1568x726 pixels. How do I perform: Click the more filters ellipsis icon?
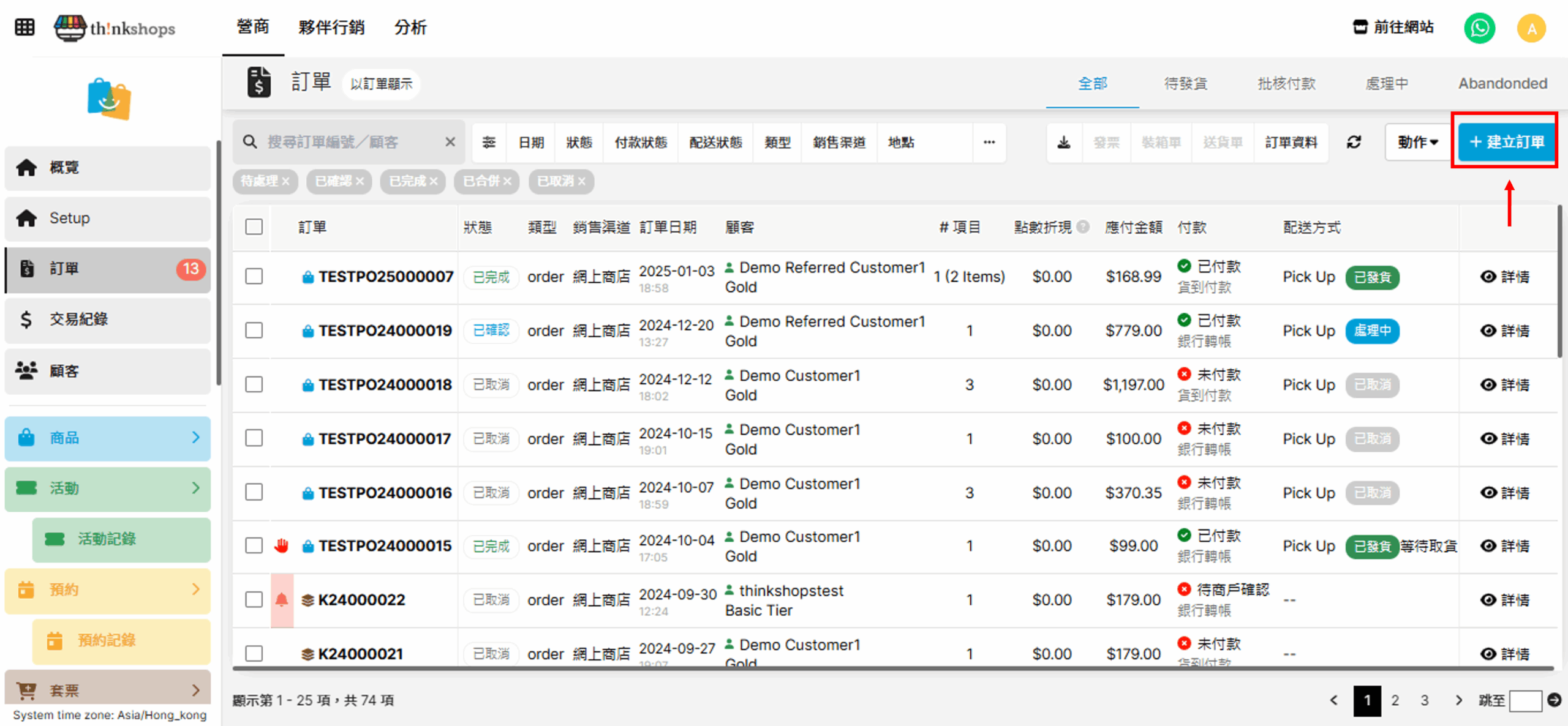tap(989, 143)
